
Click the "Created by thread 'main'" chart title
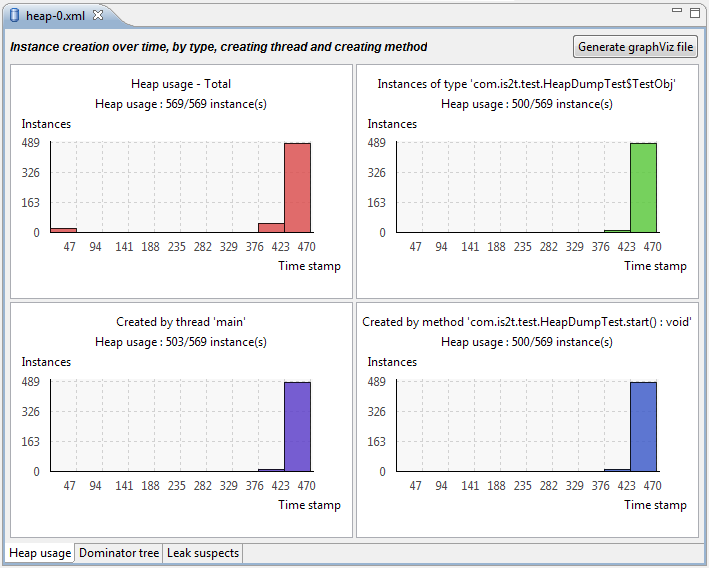point(181,322)
